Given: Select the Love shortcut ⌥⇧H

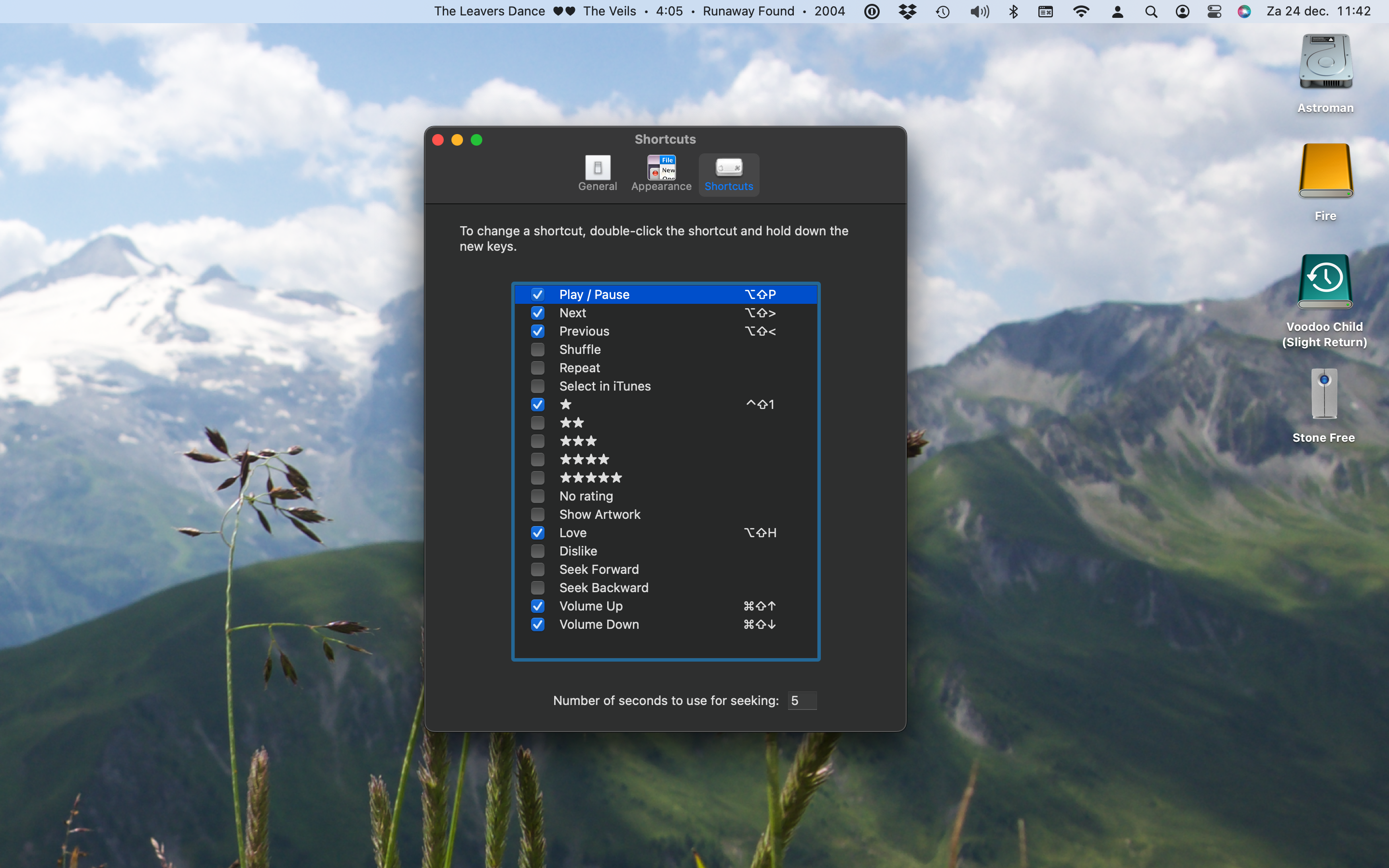Looking at the screenshot, I should (760, 533).
